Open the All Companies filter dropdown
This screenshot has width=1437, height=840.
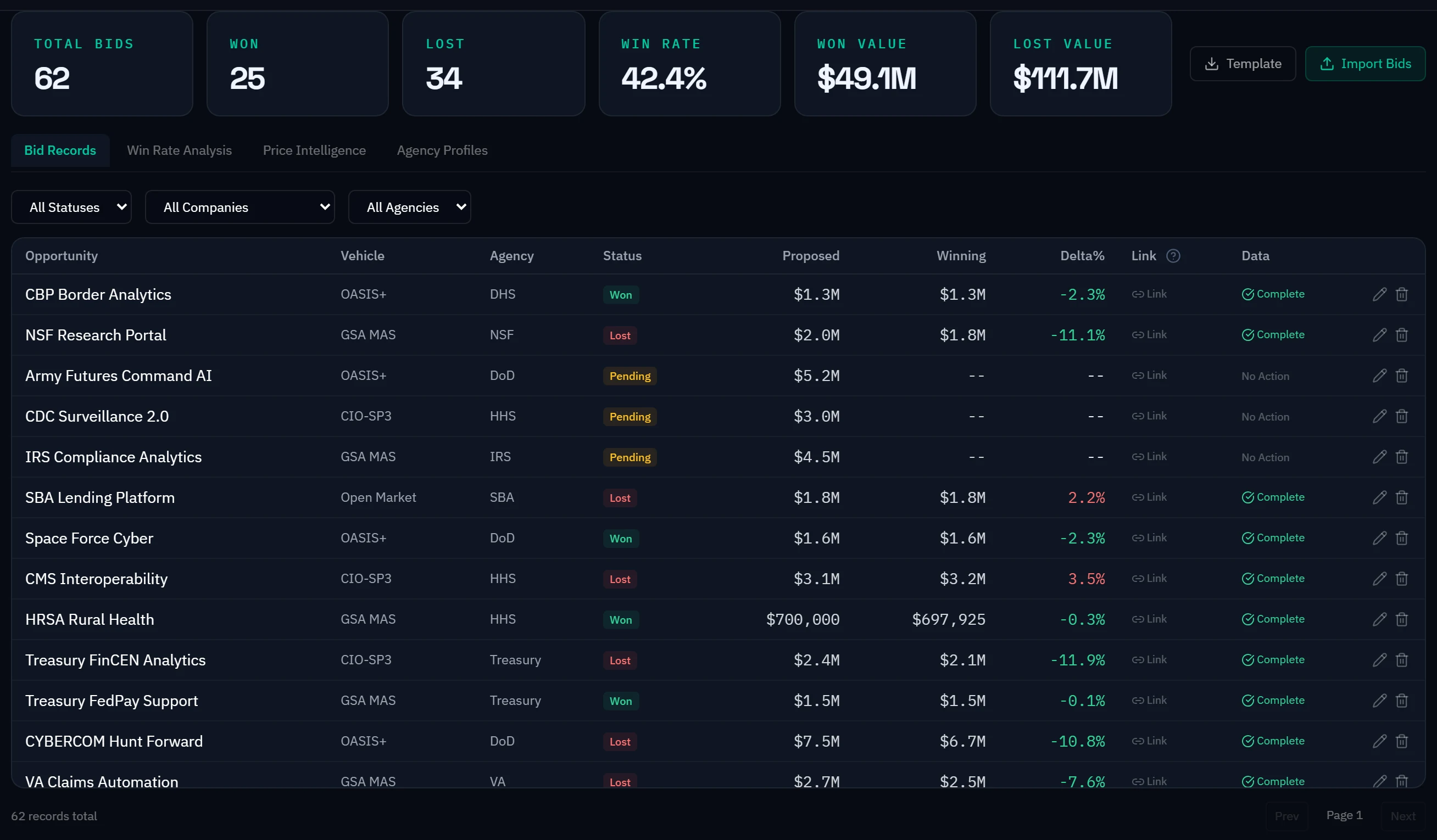click(239, 207)
